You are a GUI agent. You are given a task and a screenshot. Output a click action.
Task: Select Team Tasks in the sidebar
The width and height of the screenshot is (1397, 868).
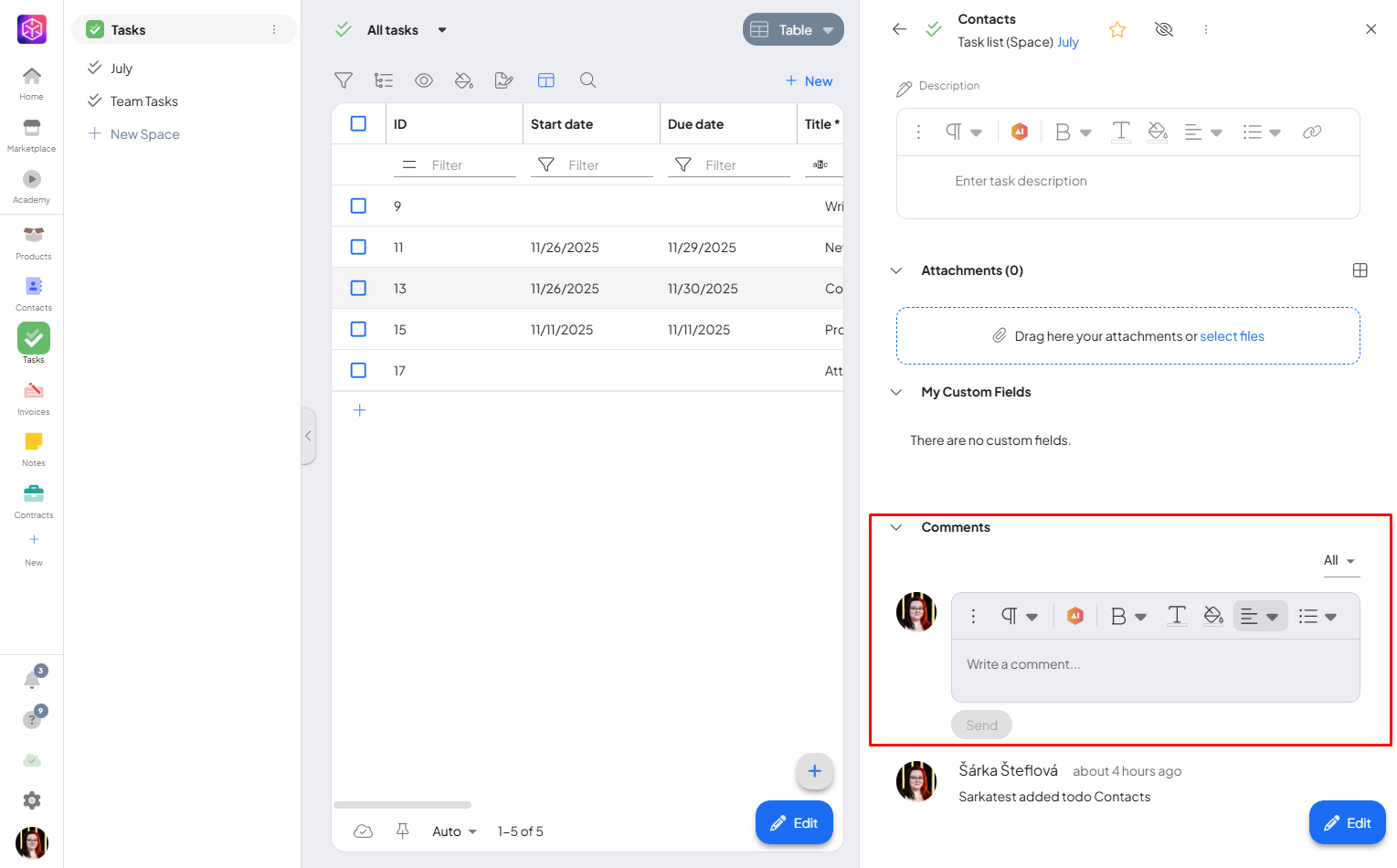[143, 101]
